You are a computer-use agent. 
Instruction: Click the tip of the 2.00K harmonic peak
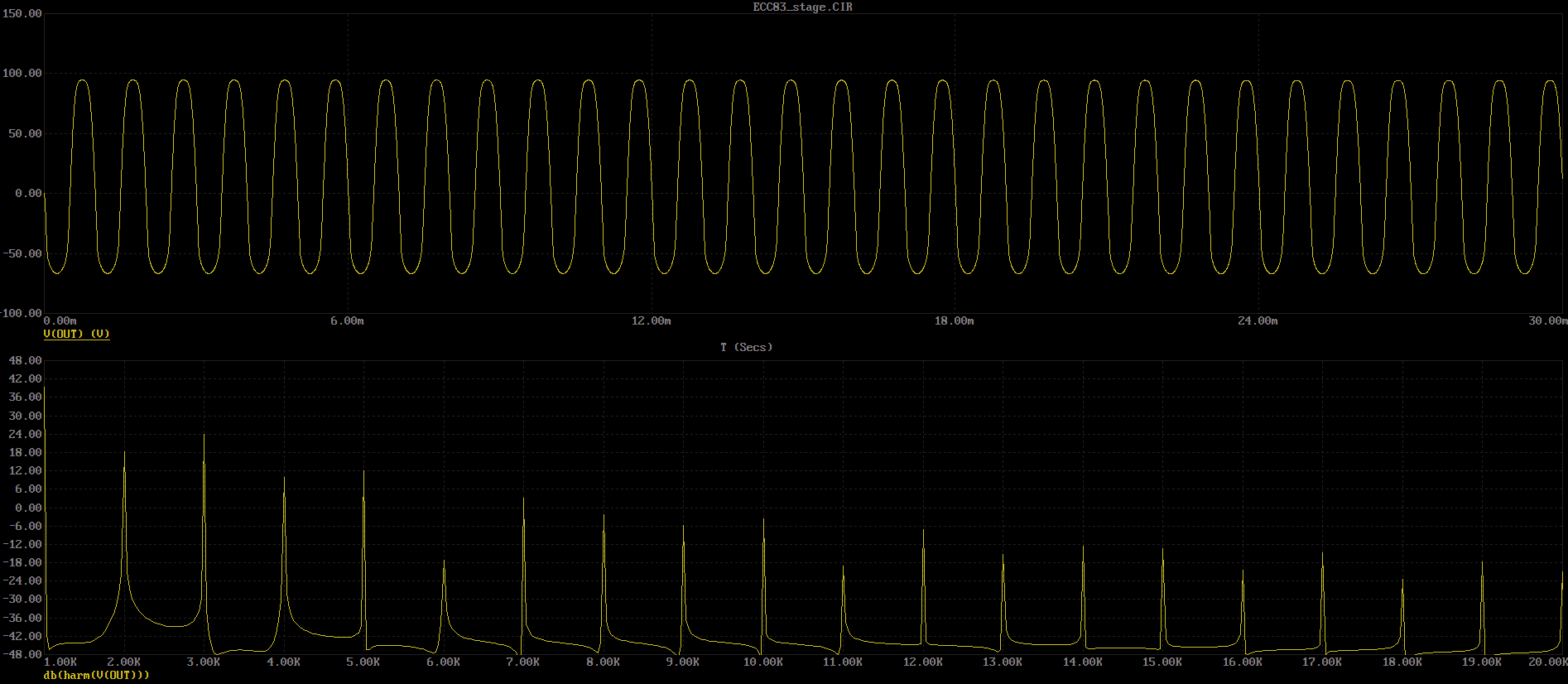coord(125,452)
